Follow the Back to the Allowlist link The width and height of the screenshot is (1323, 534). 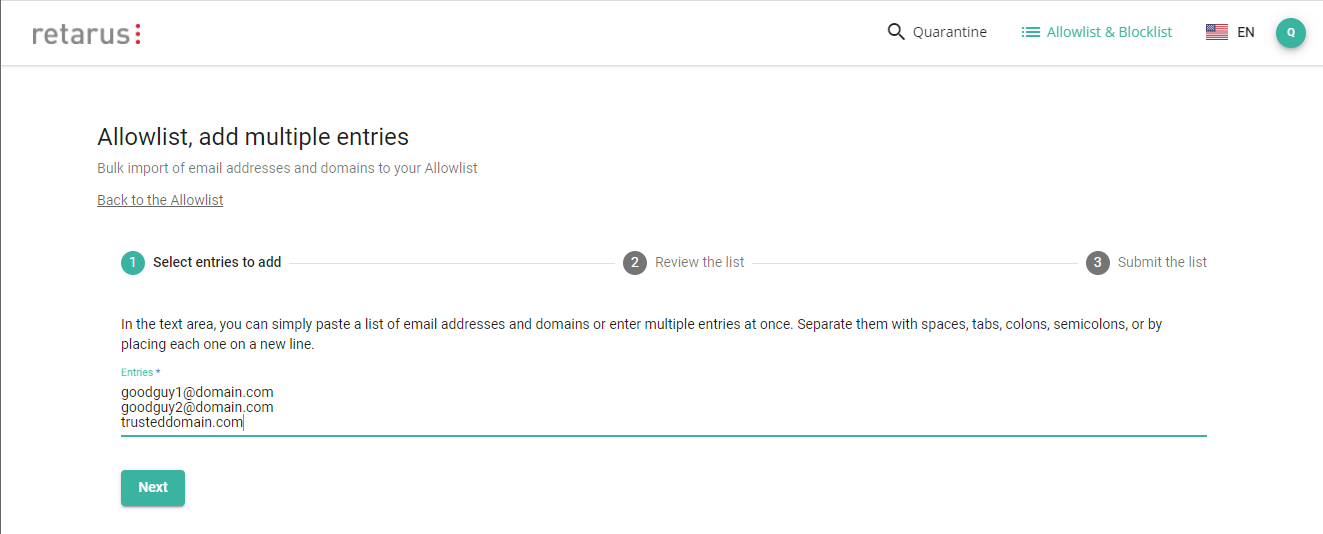tap(160, 200)
